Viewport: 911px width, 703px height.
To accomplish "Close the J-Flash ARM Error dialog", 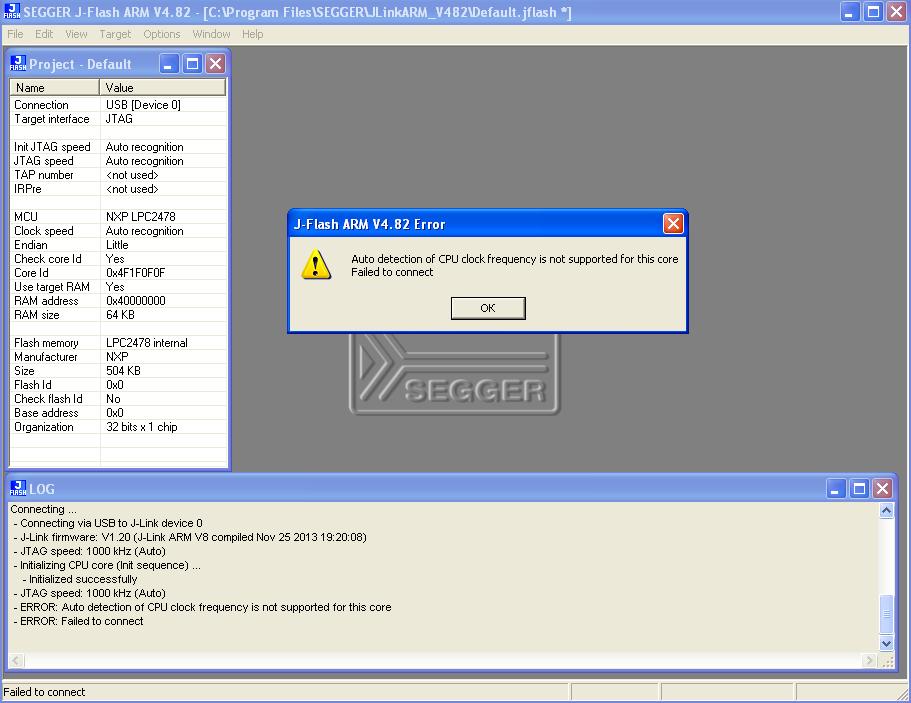I will (x=673, y=224).
